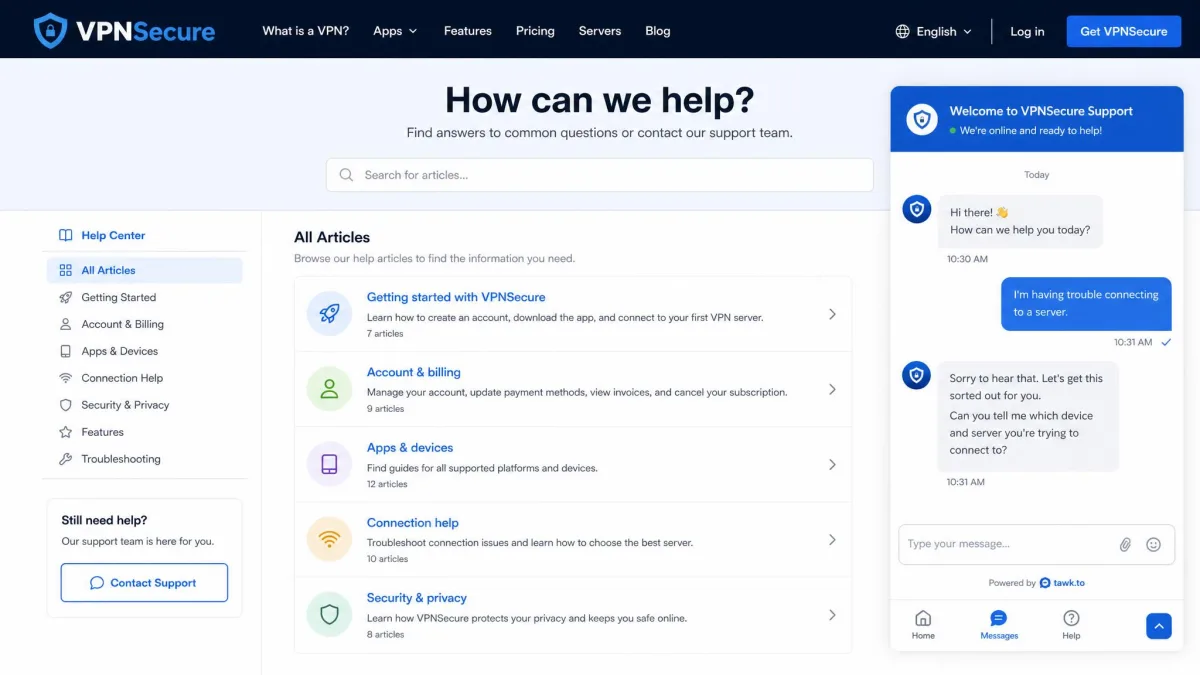Viewport: 1200px width, 675px height.
Task: Click the Contact Support button
Action: coord(144,583)
